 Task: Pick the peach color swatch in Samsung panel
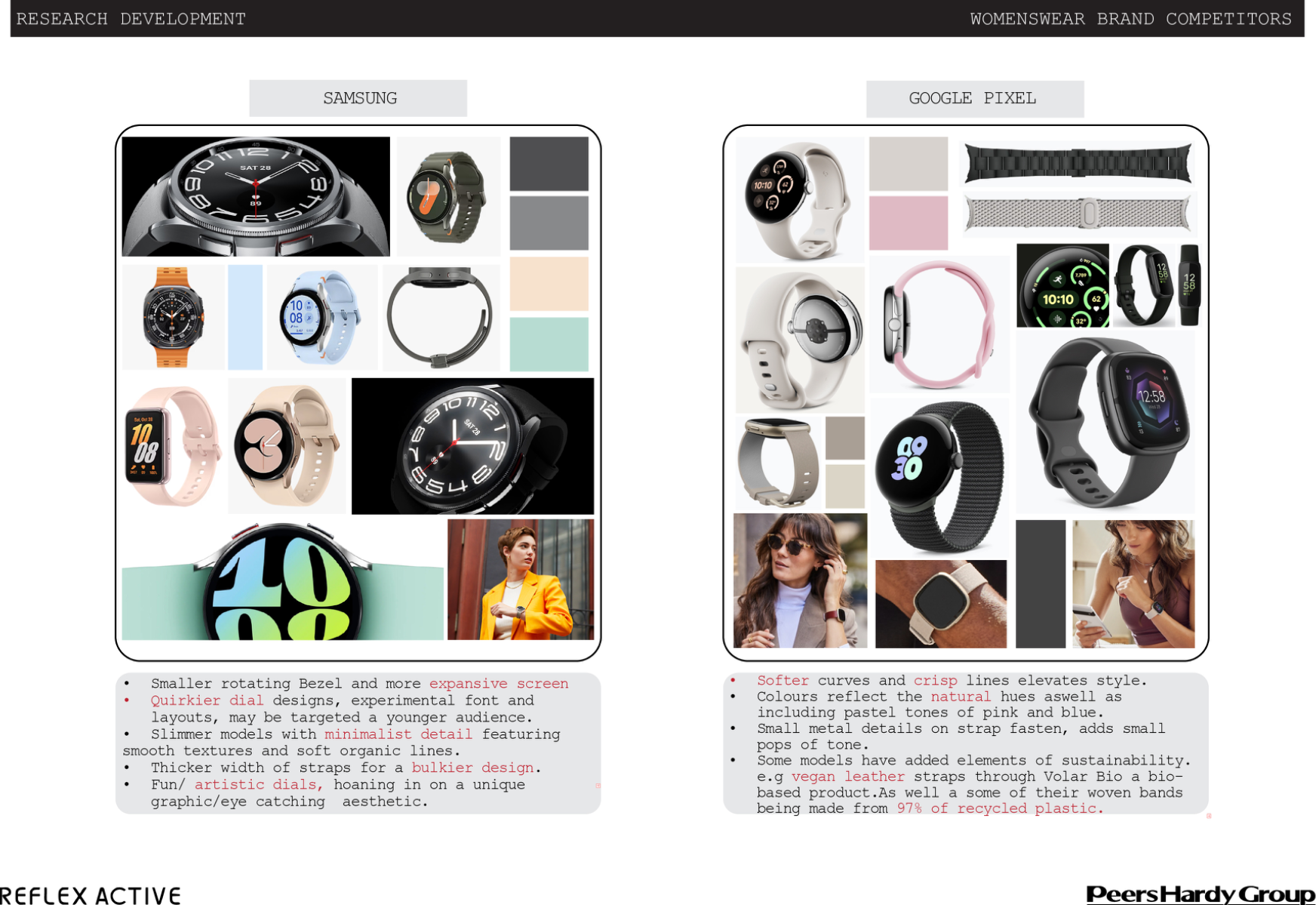coord(549,284)
